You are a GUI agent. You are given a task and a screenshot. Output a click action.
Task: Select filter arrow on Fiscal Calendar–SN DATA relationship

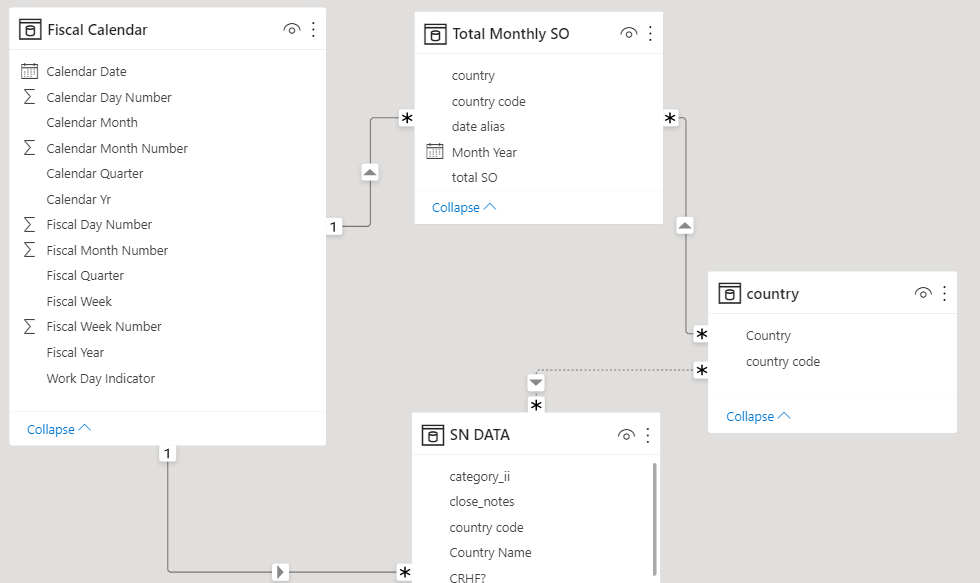[x=280, y=572]
